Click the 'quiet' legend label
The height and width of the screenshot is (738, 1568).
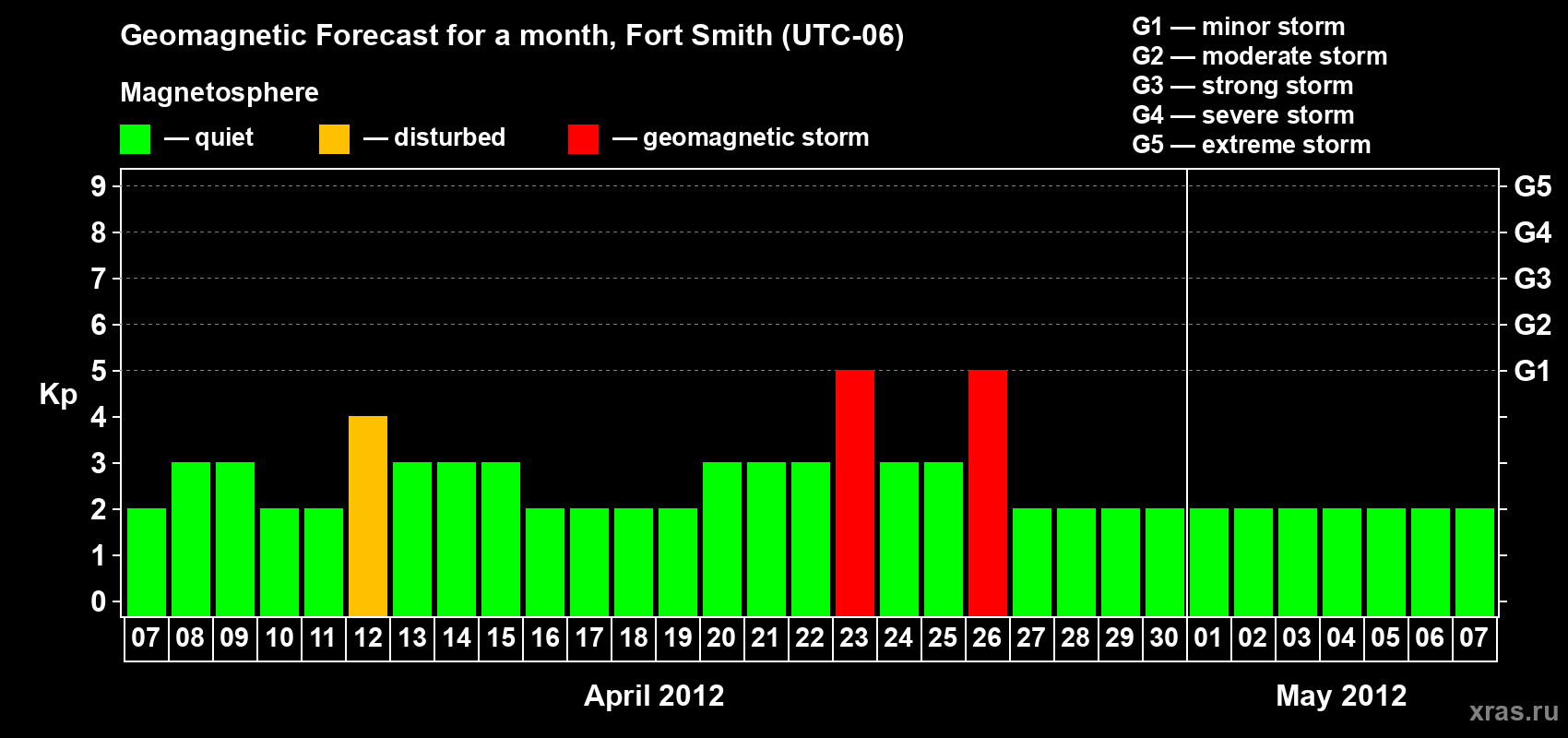[x=224, y=138]
